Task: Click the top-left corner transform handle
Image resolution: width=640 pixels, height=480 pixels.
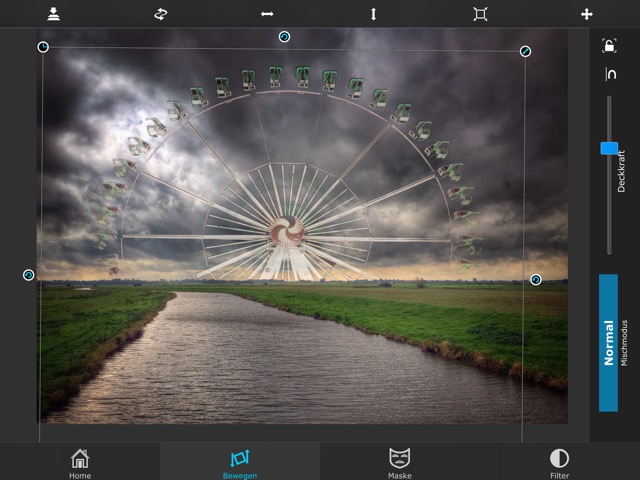Action: point(43,47)
